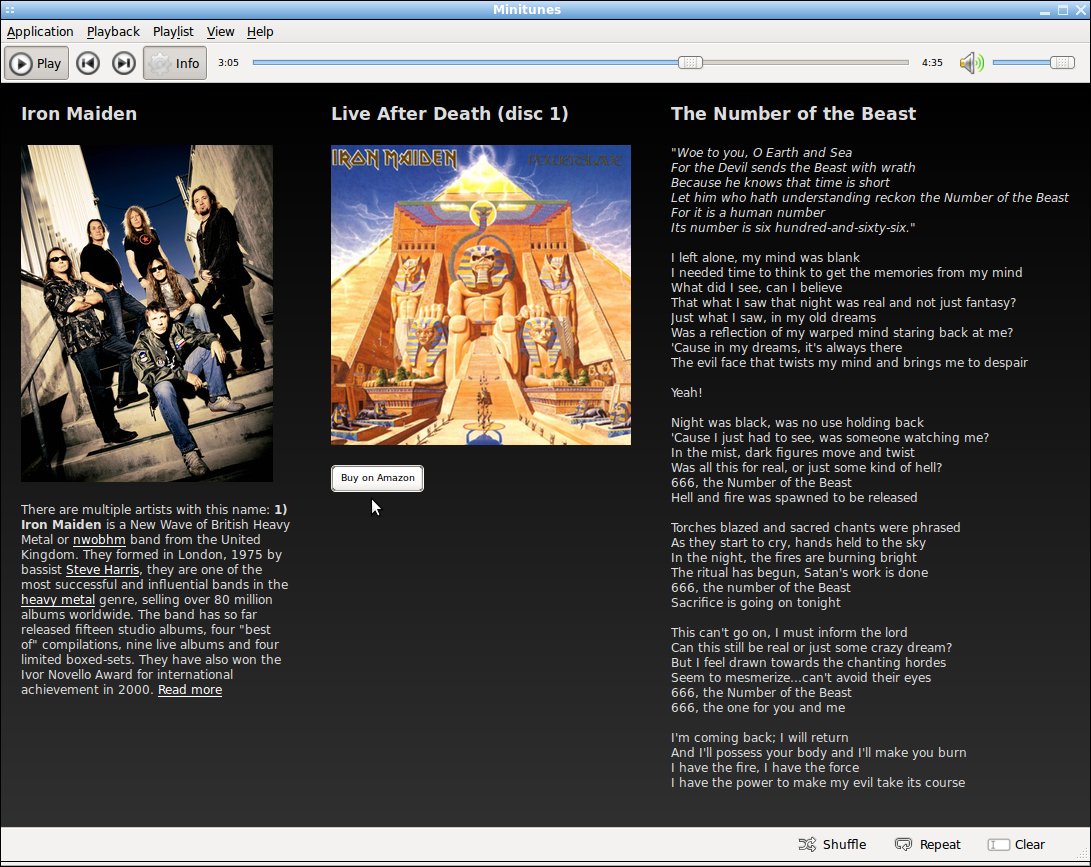The image size is (1091, 867).
Task: Follow the nwobhm link
Action: pos(99,540)
